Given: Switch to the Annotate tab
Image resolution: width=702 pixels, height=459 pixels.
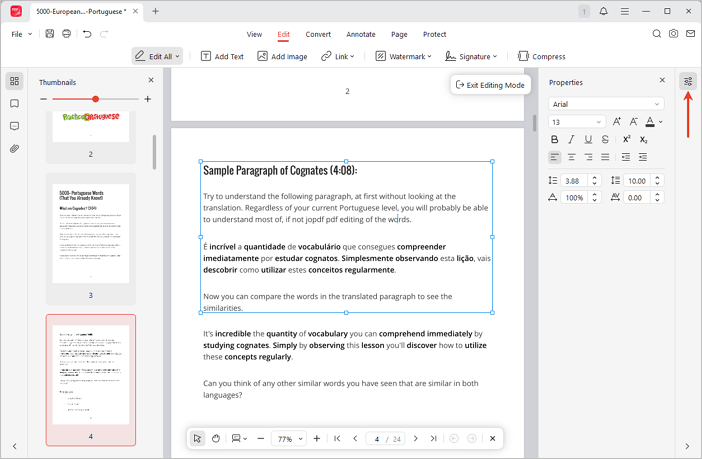Looking at the screenshot, I should [360, 34].
